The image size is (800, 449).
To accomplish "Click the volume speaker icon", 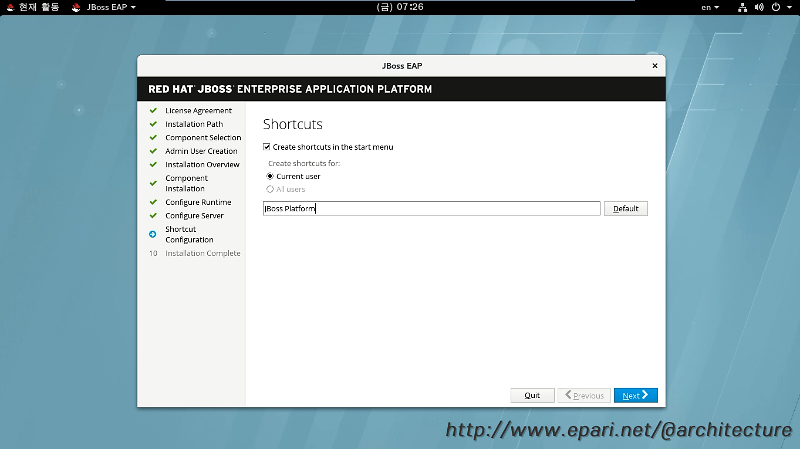I will coord(759,7).
